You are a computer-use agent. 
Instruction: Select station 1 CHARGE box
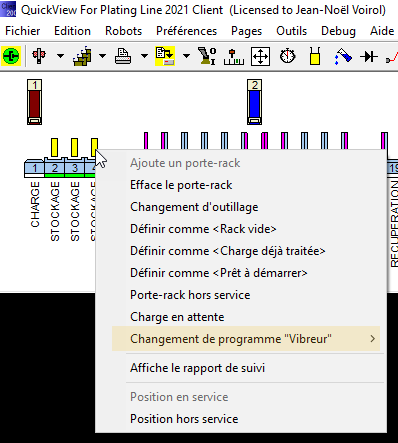point(34,169)
